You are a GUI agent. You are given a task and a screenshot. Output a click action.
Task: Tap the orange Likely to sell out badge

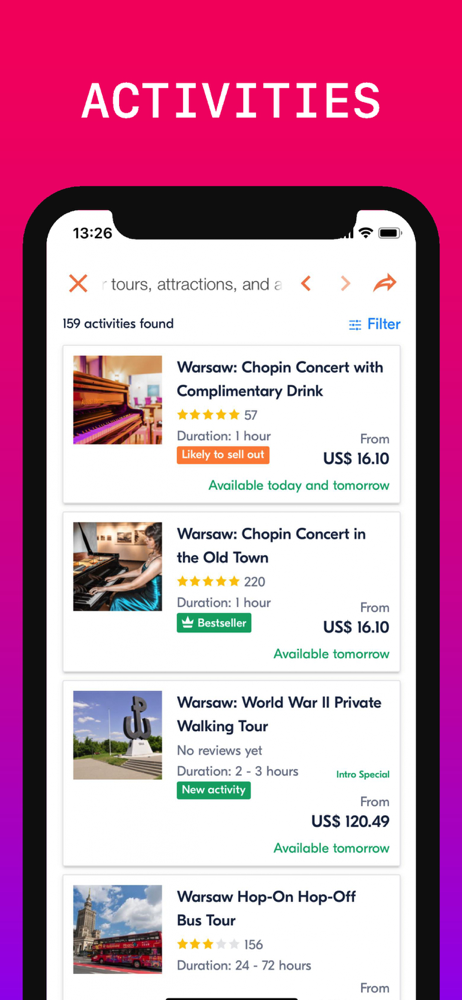[x=223, y=455]
